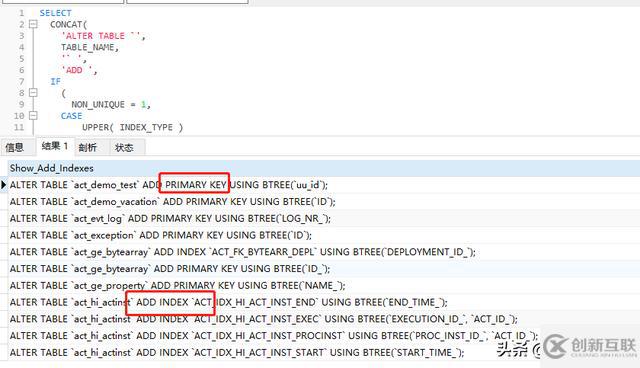The width and height of the screenshot is (640, 368).
Task: Open the 剖析 tab
Action: point(88,147)
